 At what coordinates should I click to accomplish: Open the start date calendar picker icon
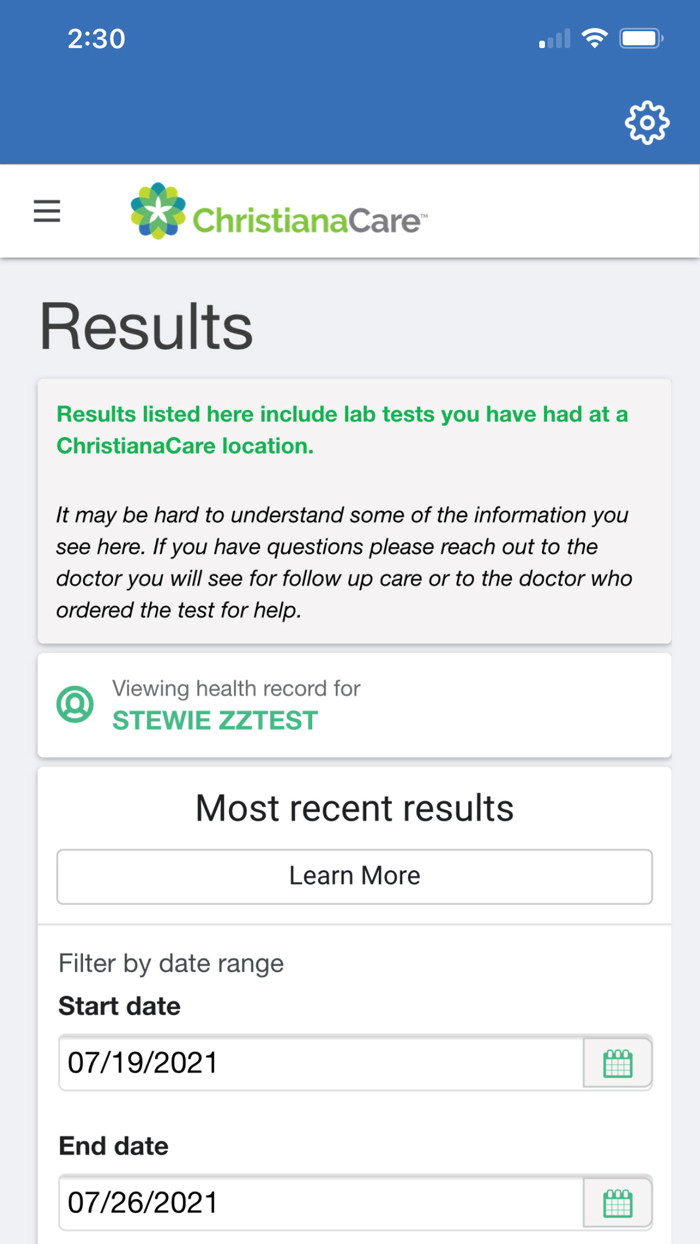coord(617,1063)
